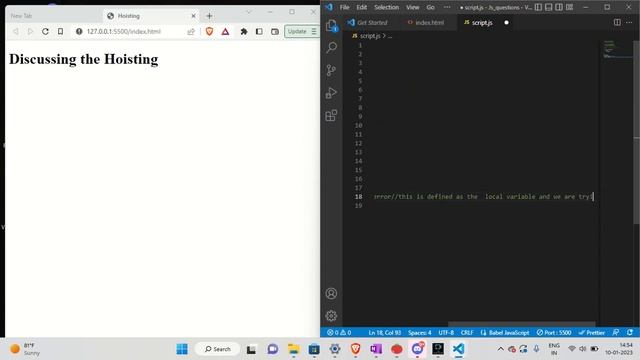The height and width of the screenshot is (360, 640).
Task: Open the Extensions panel
Action: click(331, 116)
